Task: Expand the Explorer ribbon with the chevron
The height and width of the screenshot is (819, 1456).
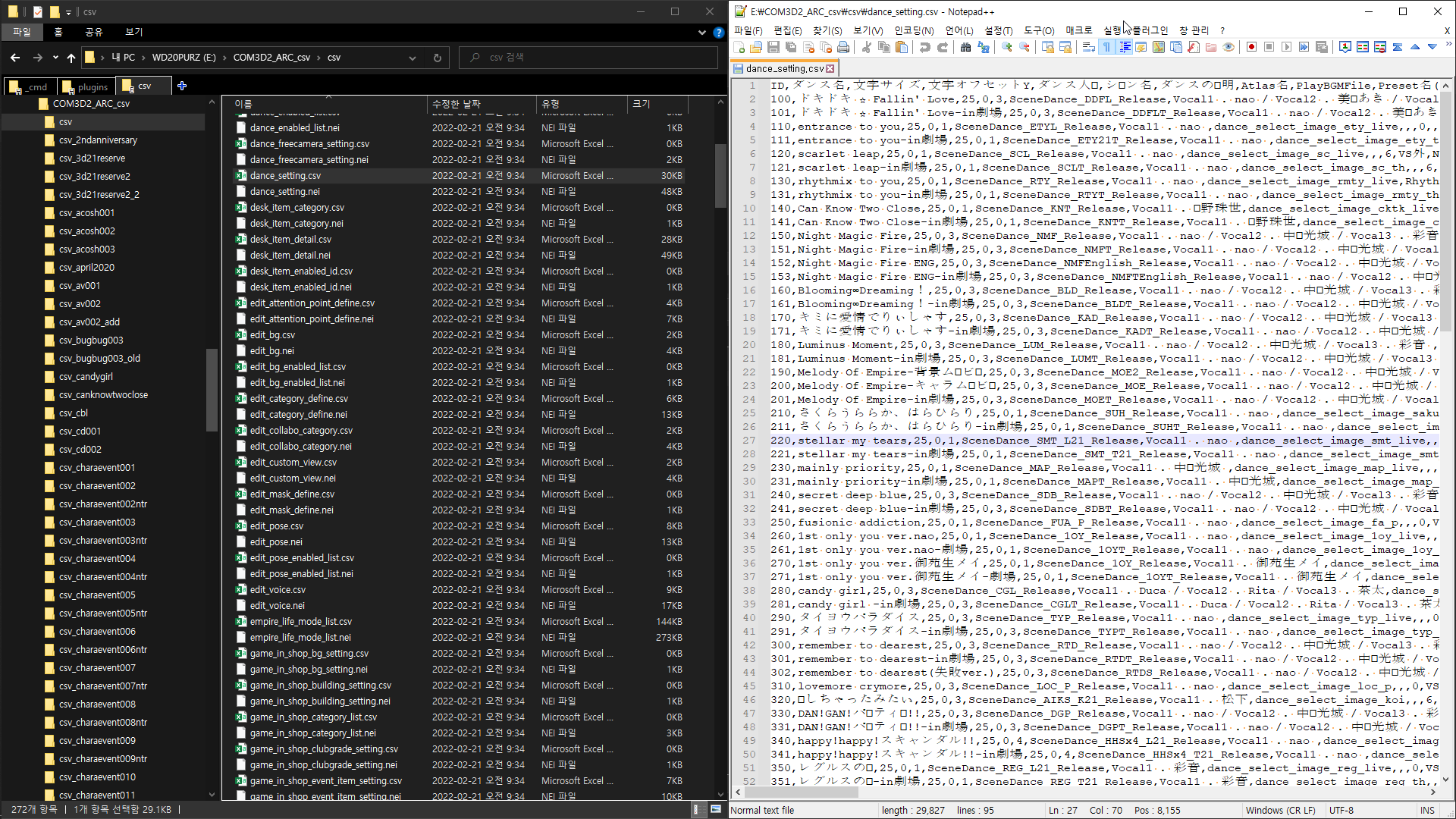Action: pos(702,33)
